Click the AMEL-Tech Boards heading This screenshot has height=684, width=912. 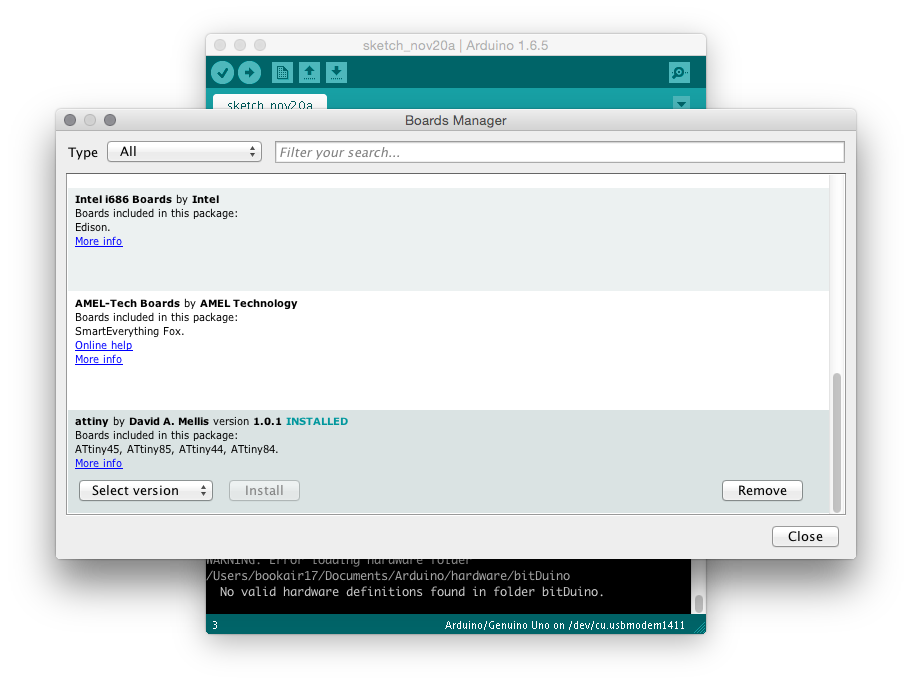127,304
